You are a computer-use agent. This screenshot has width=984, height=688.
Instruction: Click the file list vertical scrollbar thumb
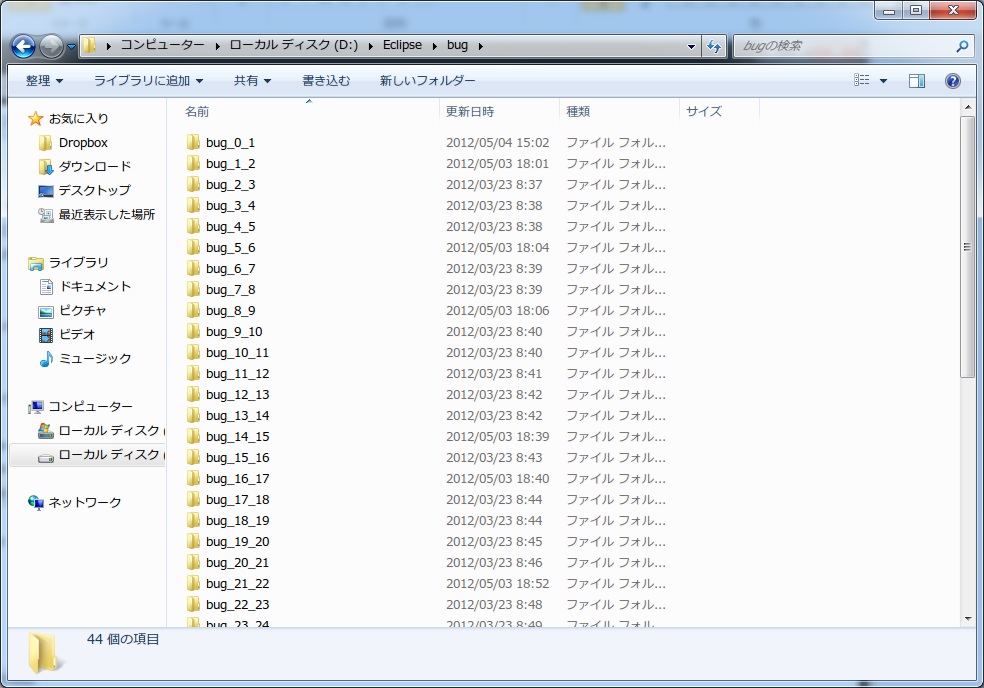[967, 247]
